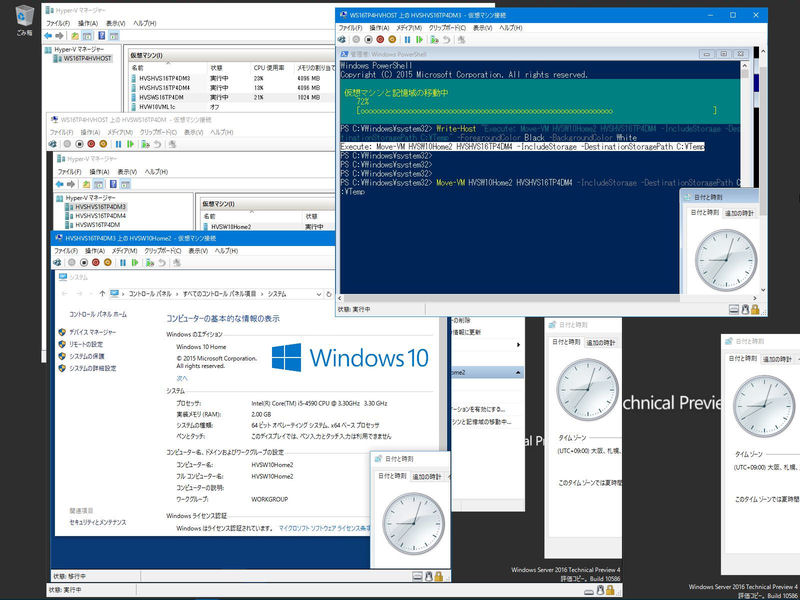
Task: Open セキュリティとメンテナンス link in System window
Action: tap(98, 522)
